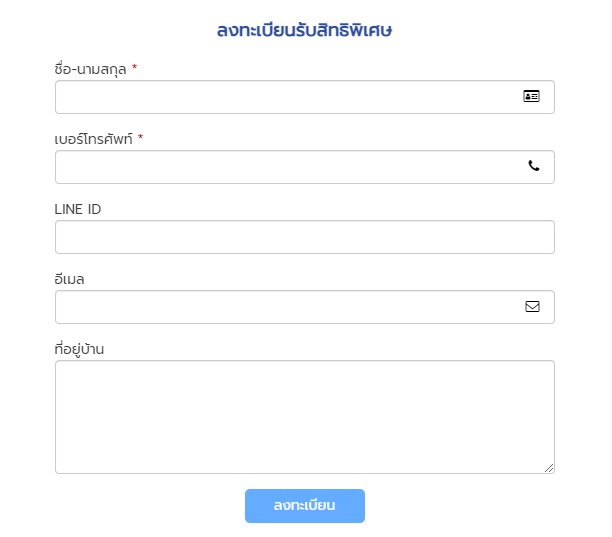Focus the ชื่อ-นามสกุล text input
The height and width of the screenshot is (537, 612).
[x=304, y=97]
